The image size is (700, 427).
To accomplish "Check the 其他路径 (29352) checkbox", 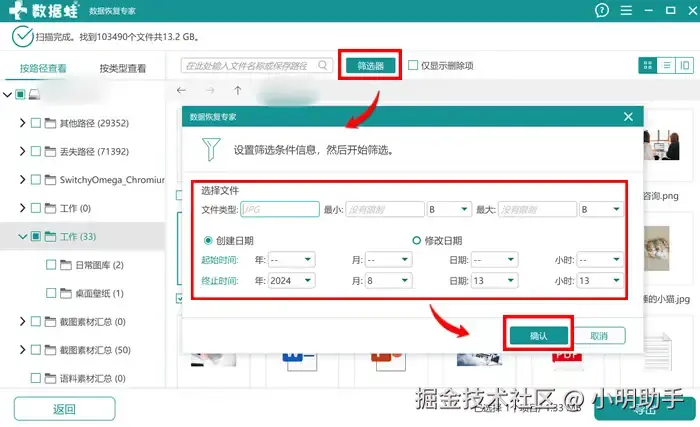I will (36, 123).
